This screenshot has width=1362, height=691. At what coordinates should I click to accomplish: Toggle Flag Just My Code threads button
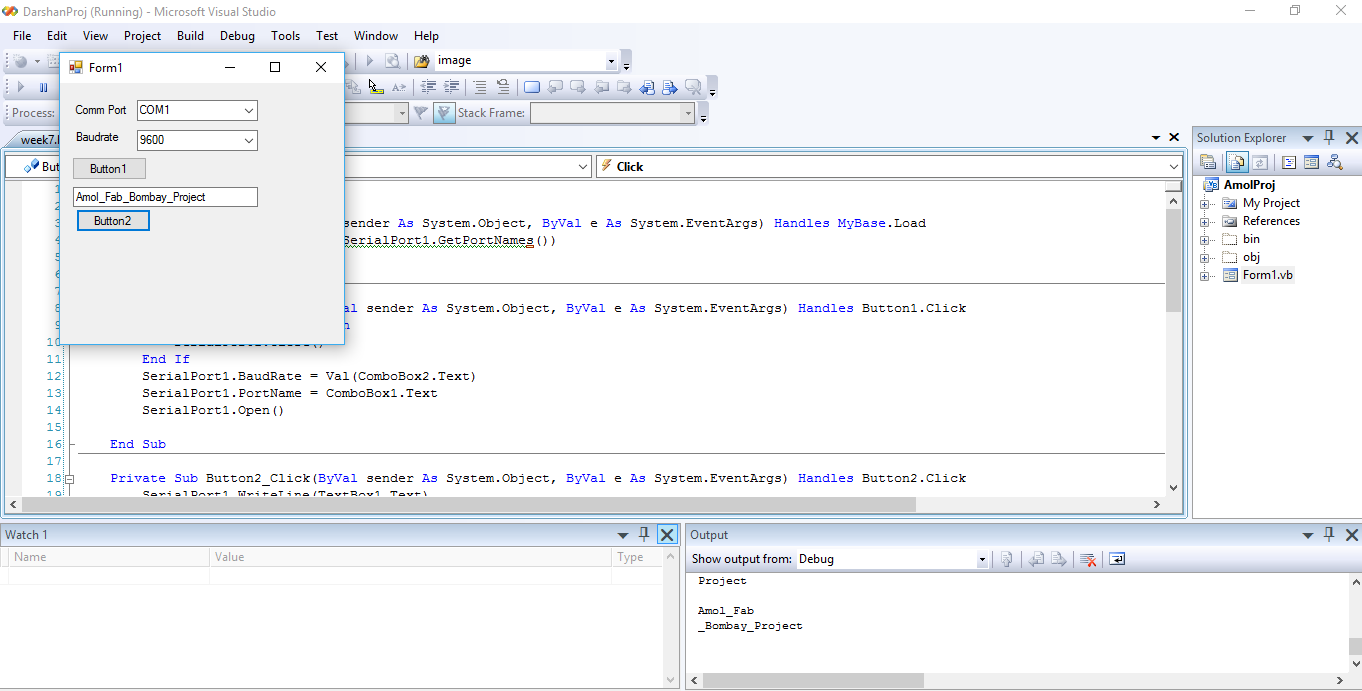point(444,113)
